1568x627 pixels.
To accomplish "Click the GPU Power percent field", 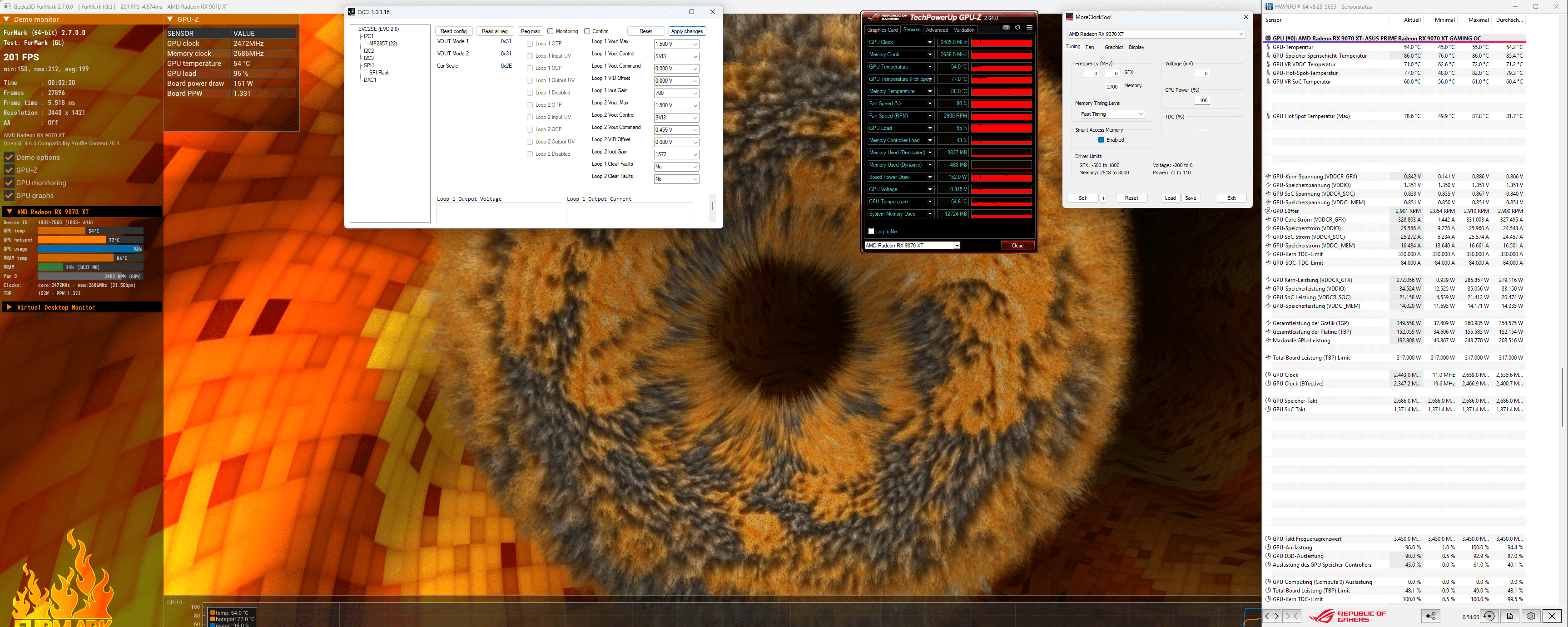I will coord(1201,100).
